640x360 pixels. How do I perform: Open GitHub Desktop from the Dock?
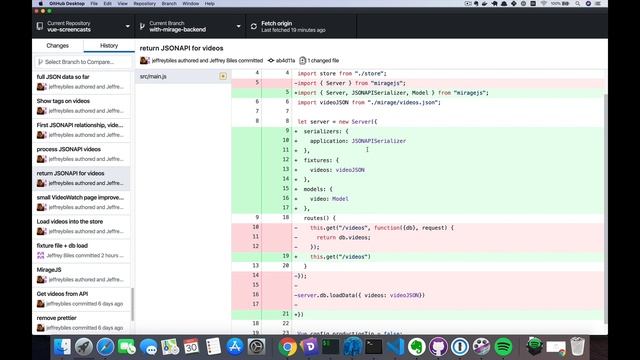click(x=438, y=347)
